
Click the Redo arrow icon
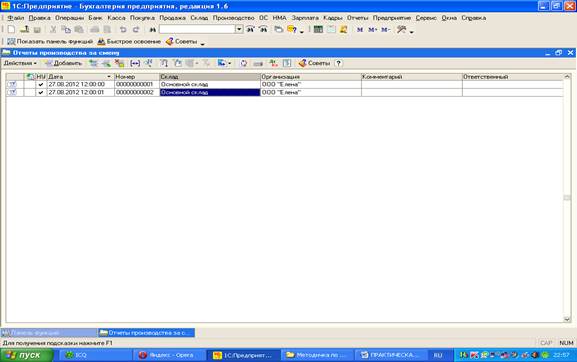[x=136, y=29]
